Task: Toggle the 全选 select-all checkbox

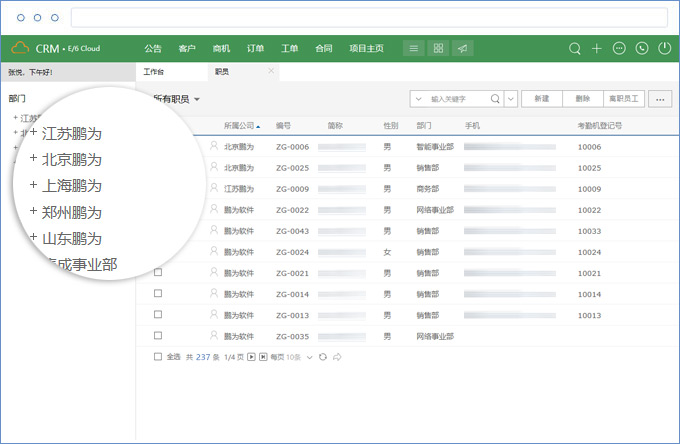Action: click(x=158, y=357)
